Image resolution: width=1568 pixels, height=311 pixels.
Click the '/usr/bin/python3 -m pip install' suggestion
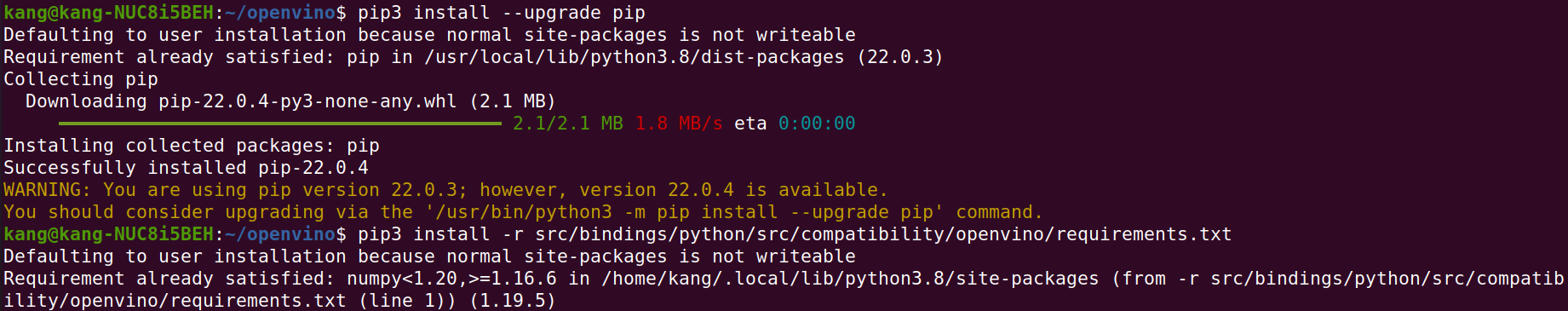pyautogui.click(x=606, y=212)
